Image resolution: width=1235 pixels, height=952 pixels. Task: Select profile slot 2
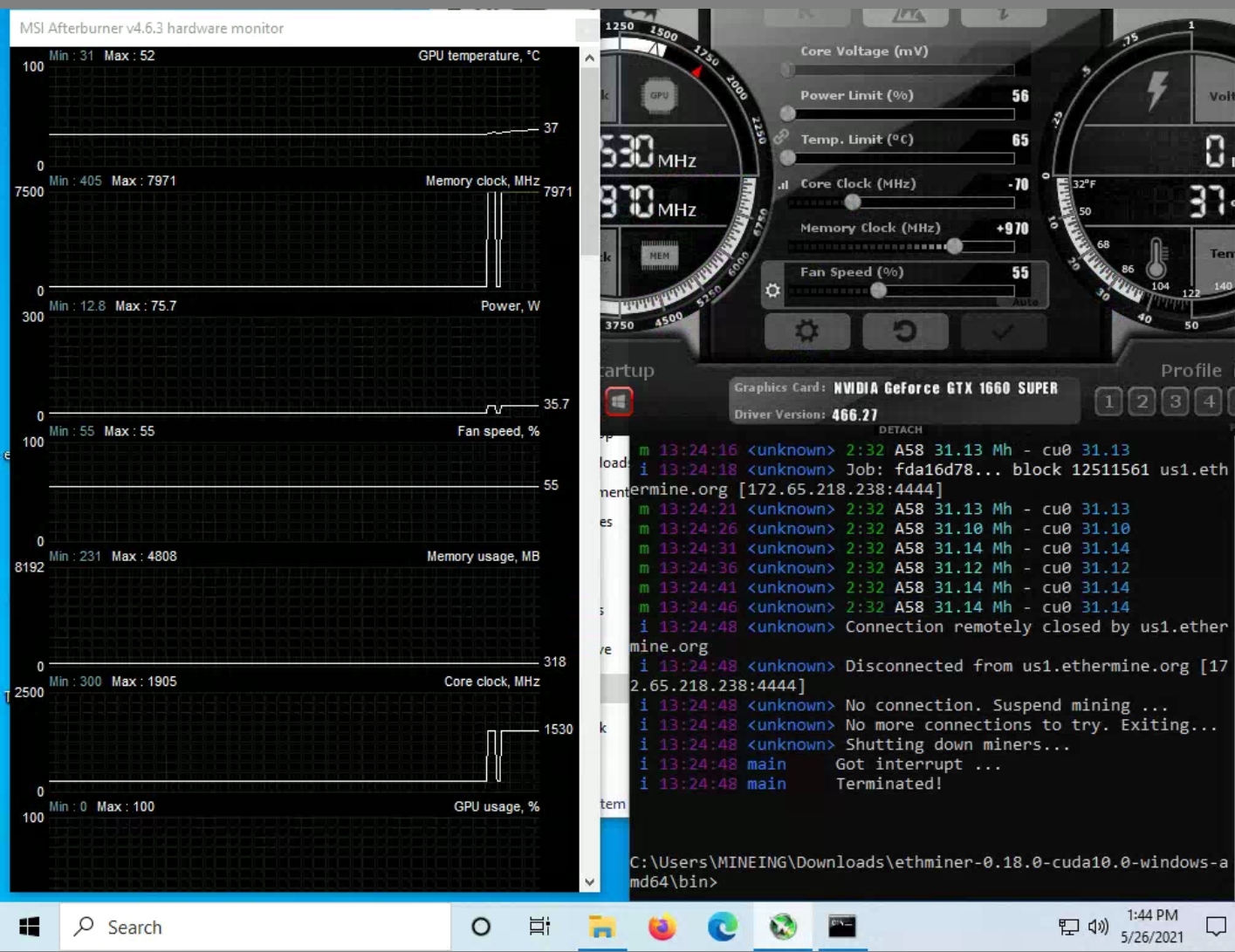(1142, 401)
